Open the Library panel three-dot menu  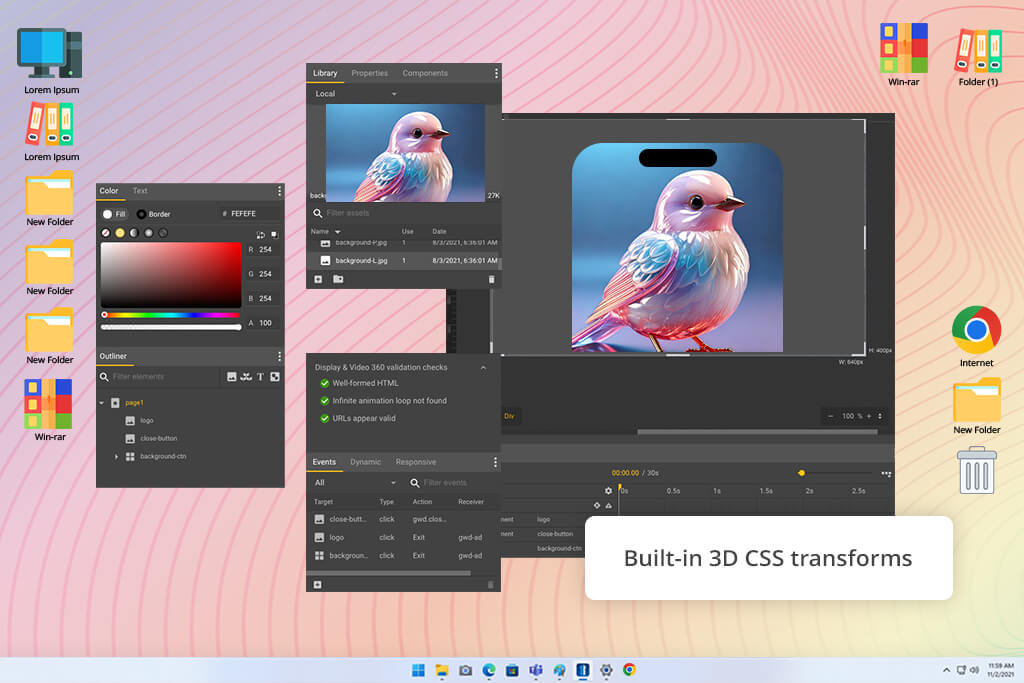pos(496,73)
